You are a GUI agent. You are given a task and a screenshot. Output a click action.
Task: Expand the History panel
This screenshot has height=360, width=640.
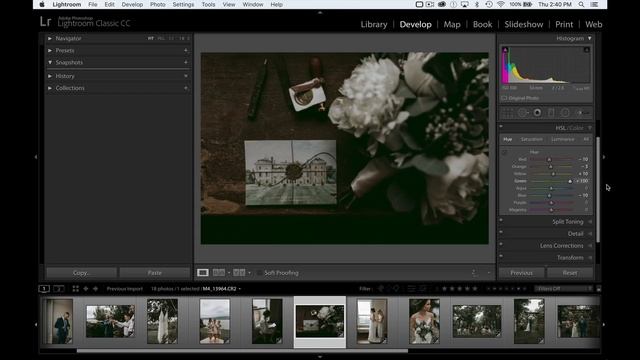pos(50,76)
